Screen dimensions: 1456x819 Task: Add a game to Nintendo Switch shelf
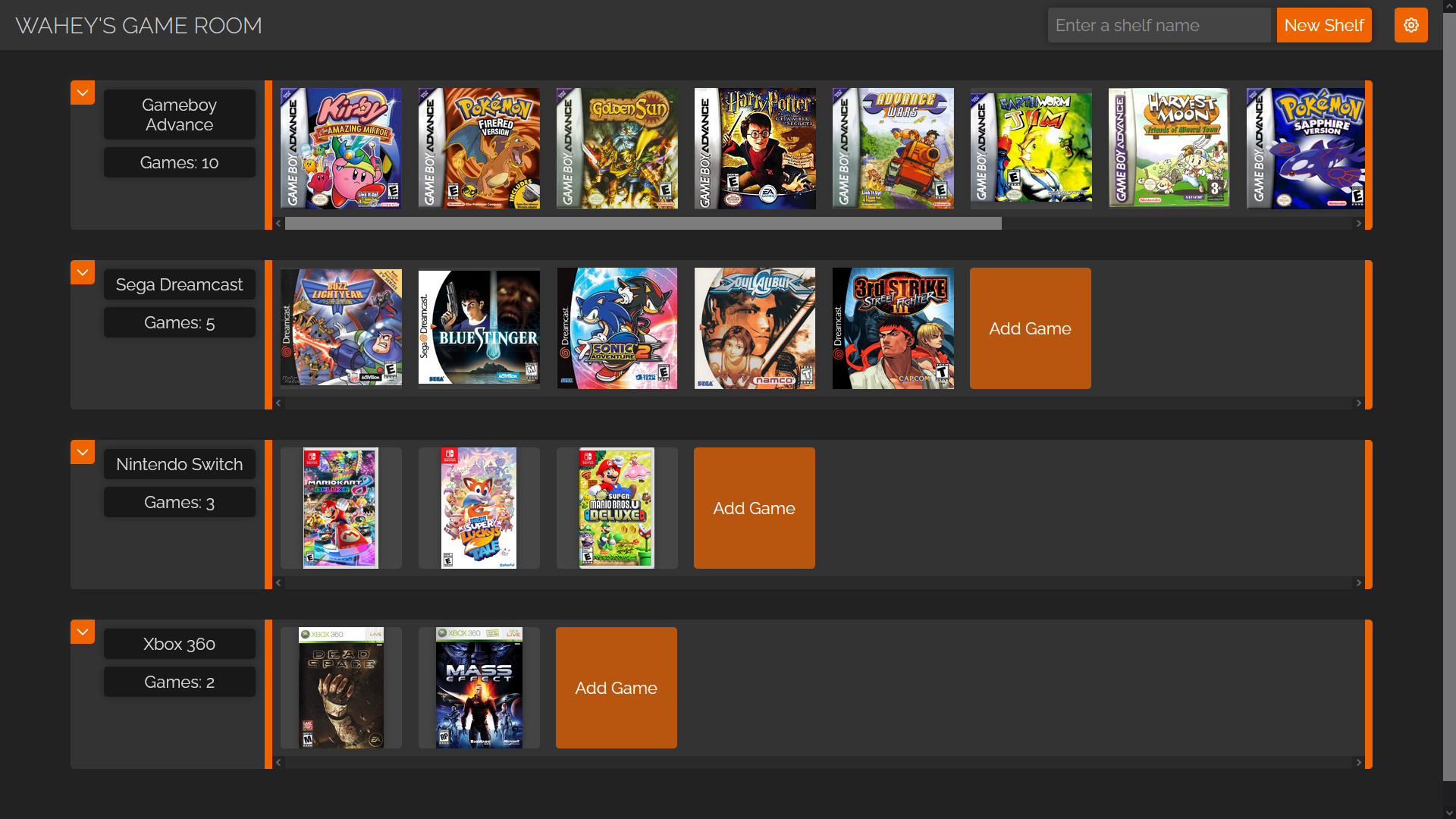[x=755, y=508]
